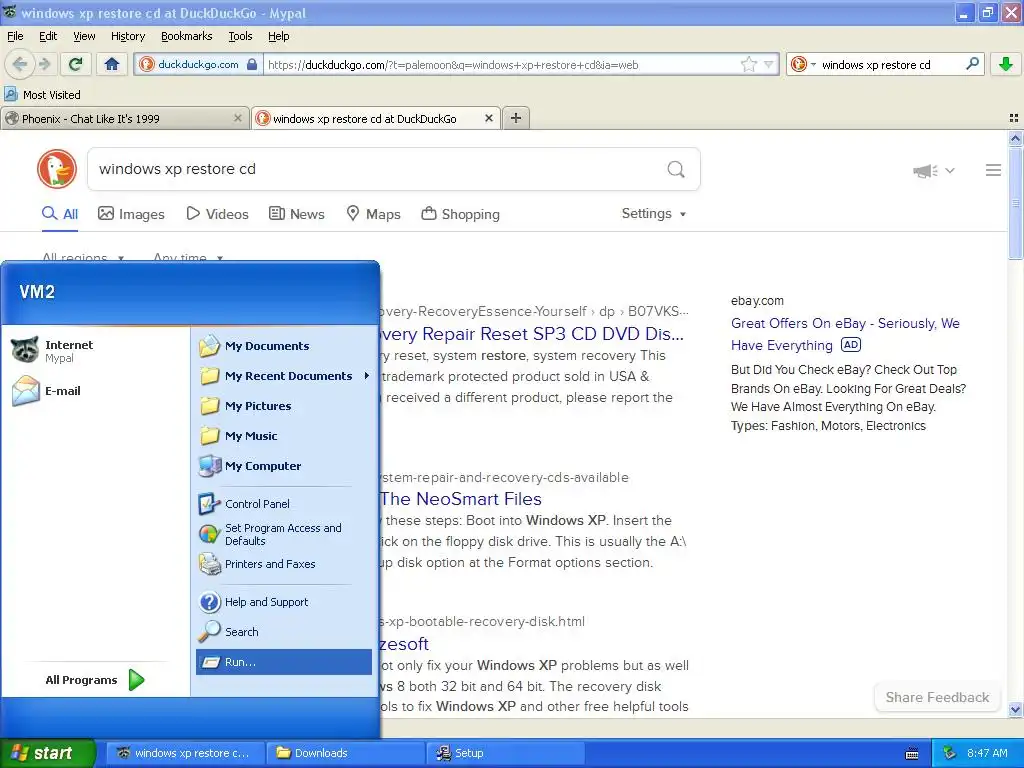Open My Computer from Start menu
Viewport: 1024px width, 768px height.
click(x=284, y=466)
